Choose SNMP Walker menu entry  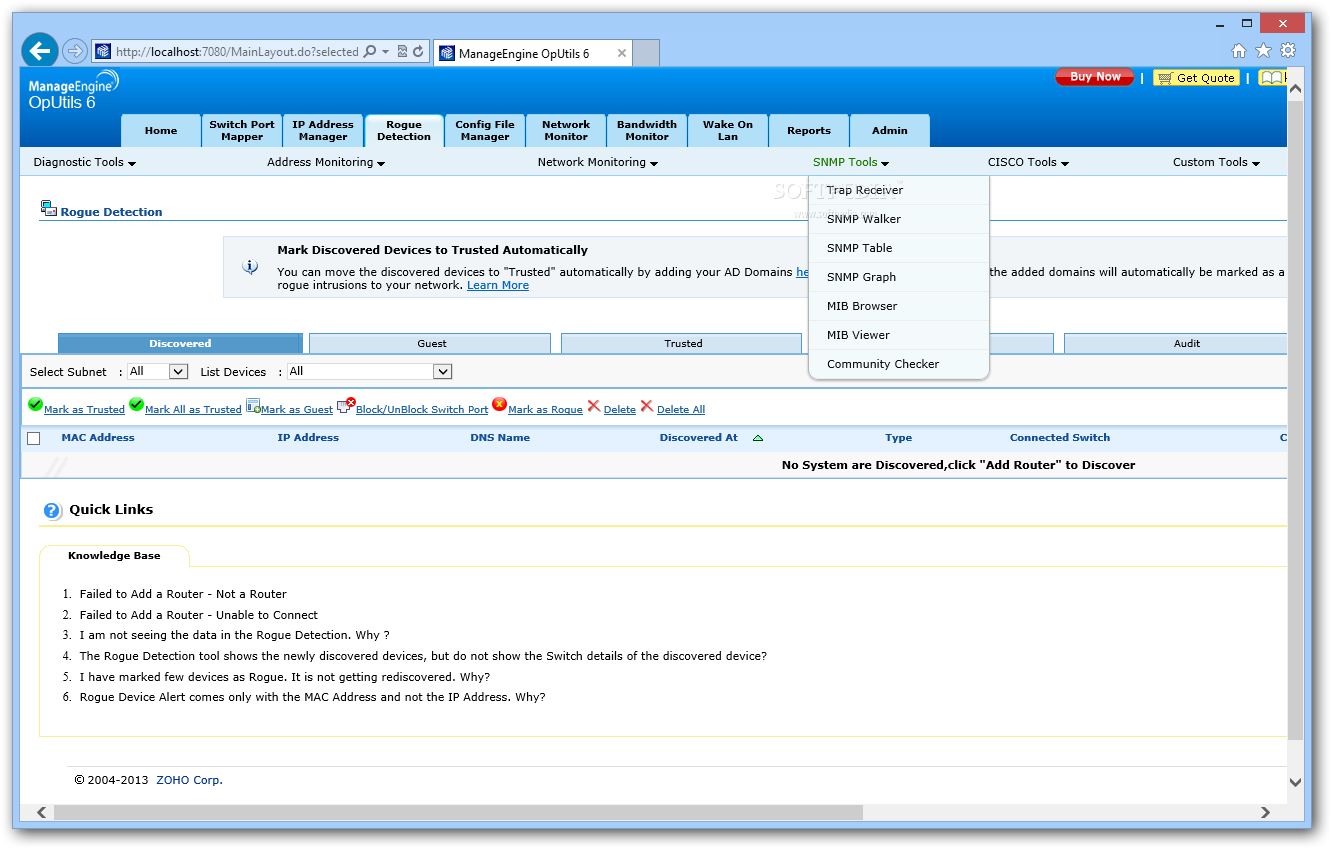899,219
